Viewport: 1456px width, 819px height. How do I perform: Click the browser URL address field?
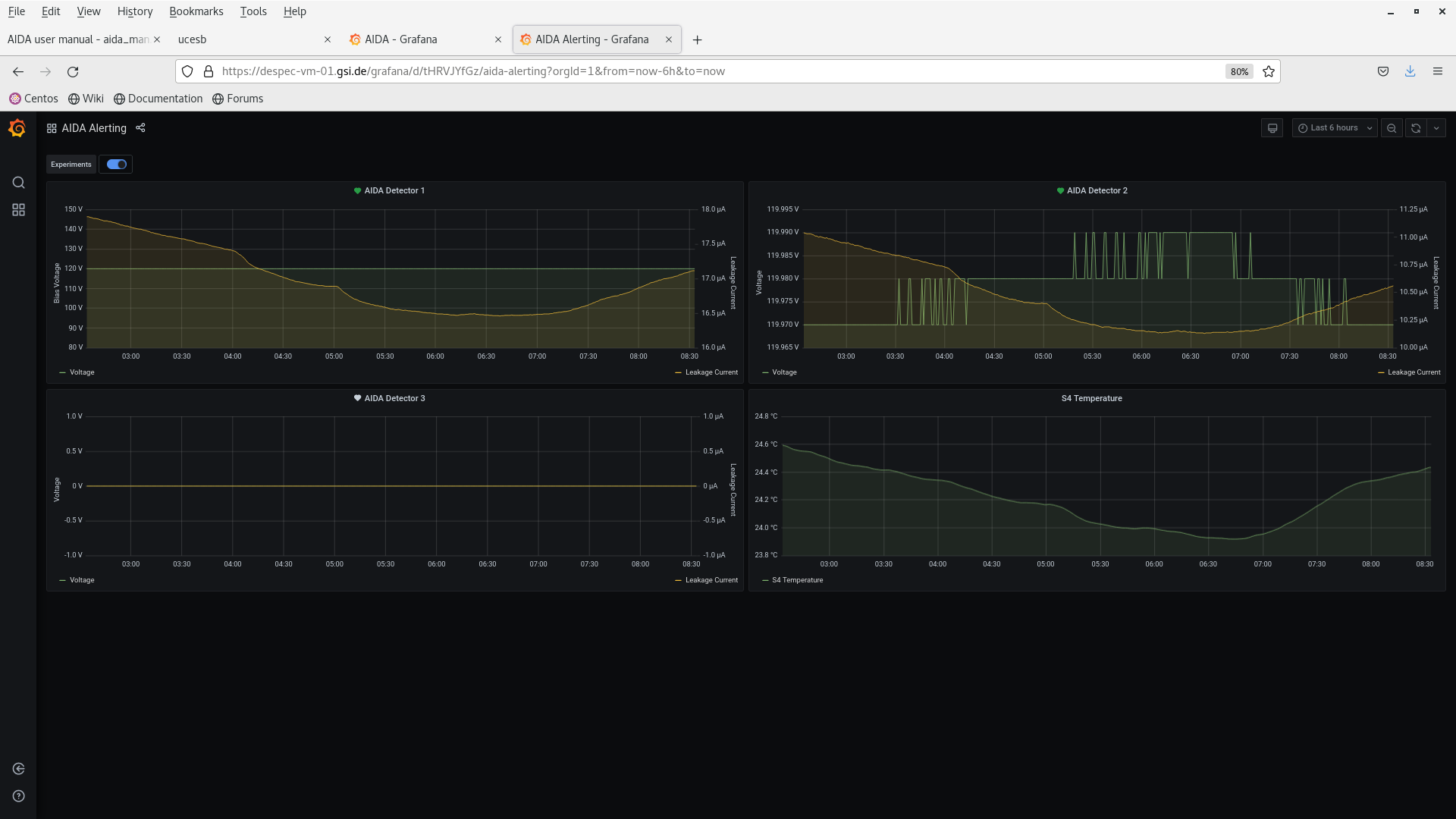point(682,71)
